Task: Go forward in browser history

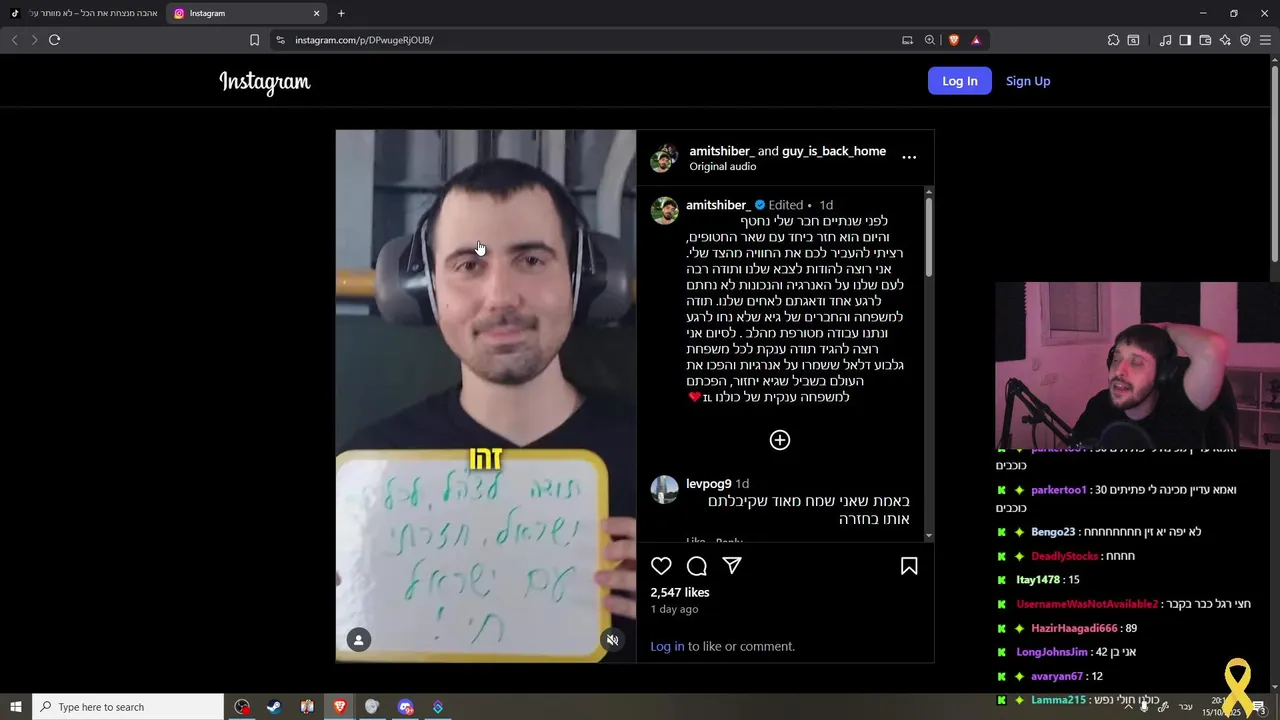Action: [33, 40]
